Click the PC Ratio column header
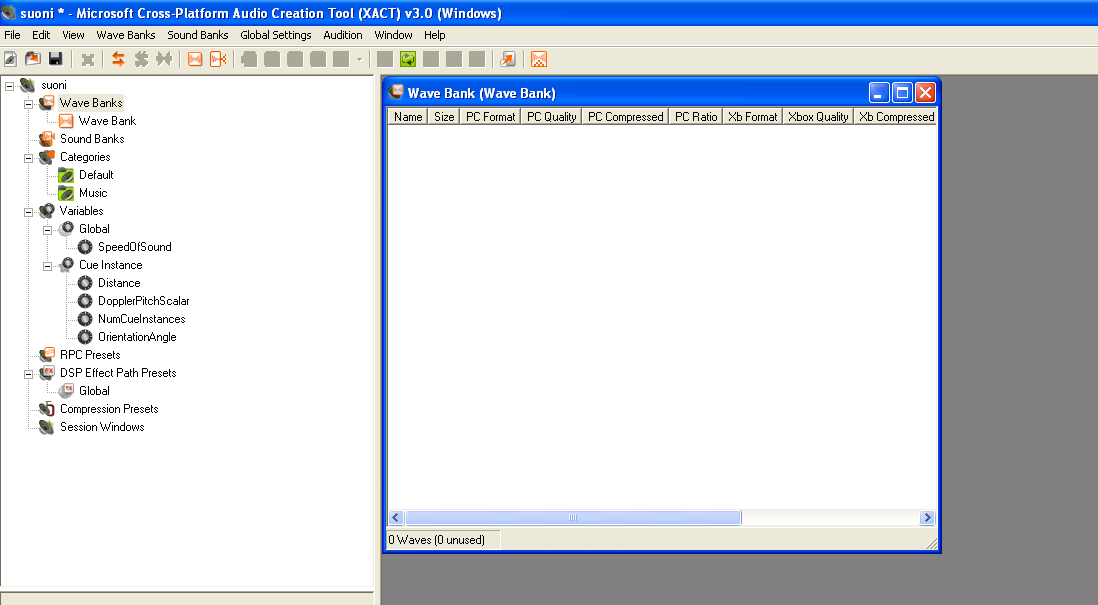Viewport: 1098px width, 605px height. pyautogui.click(x=696, y=117)
